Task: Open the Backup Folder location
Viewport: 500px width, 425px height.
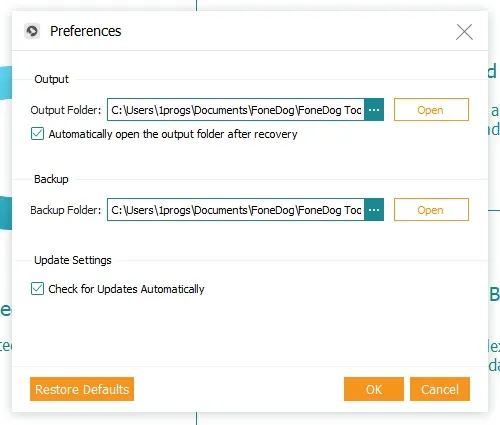Action: pos(431,210)
